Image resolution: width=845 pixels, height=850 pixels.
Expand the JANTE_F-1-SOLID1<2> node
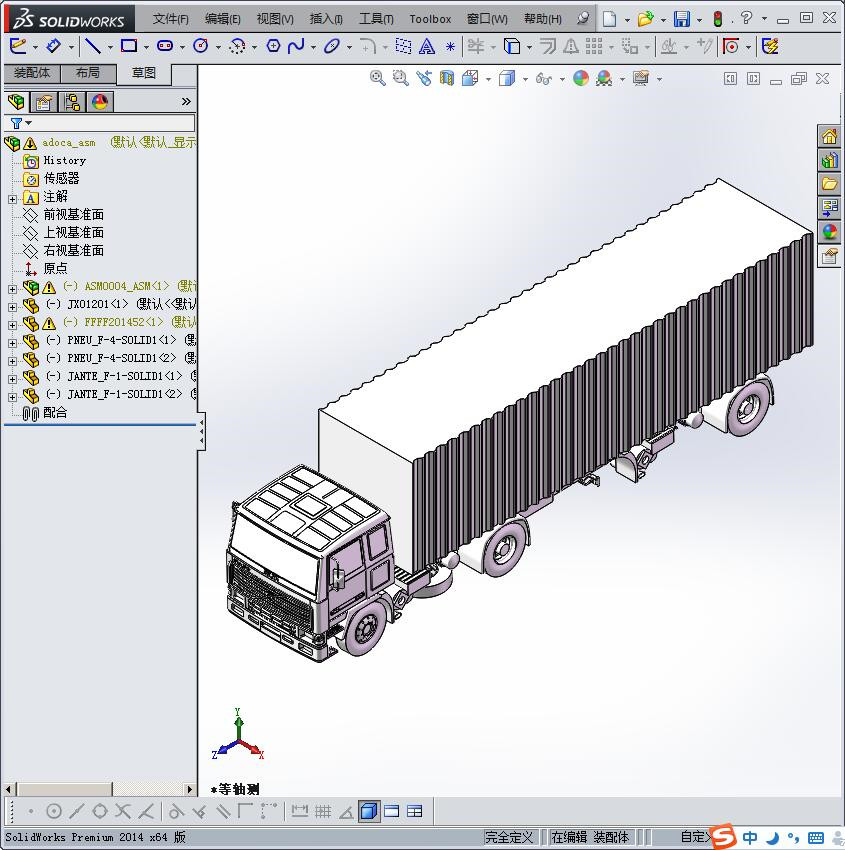(12, 397)
